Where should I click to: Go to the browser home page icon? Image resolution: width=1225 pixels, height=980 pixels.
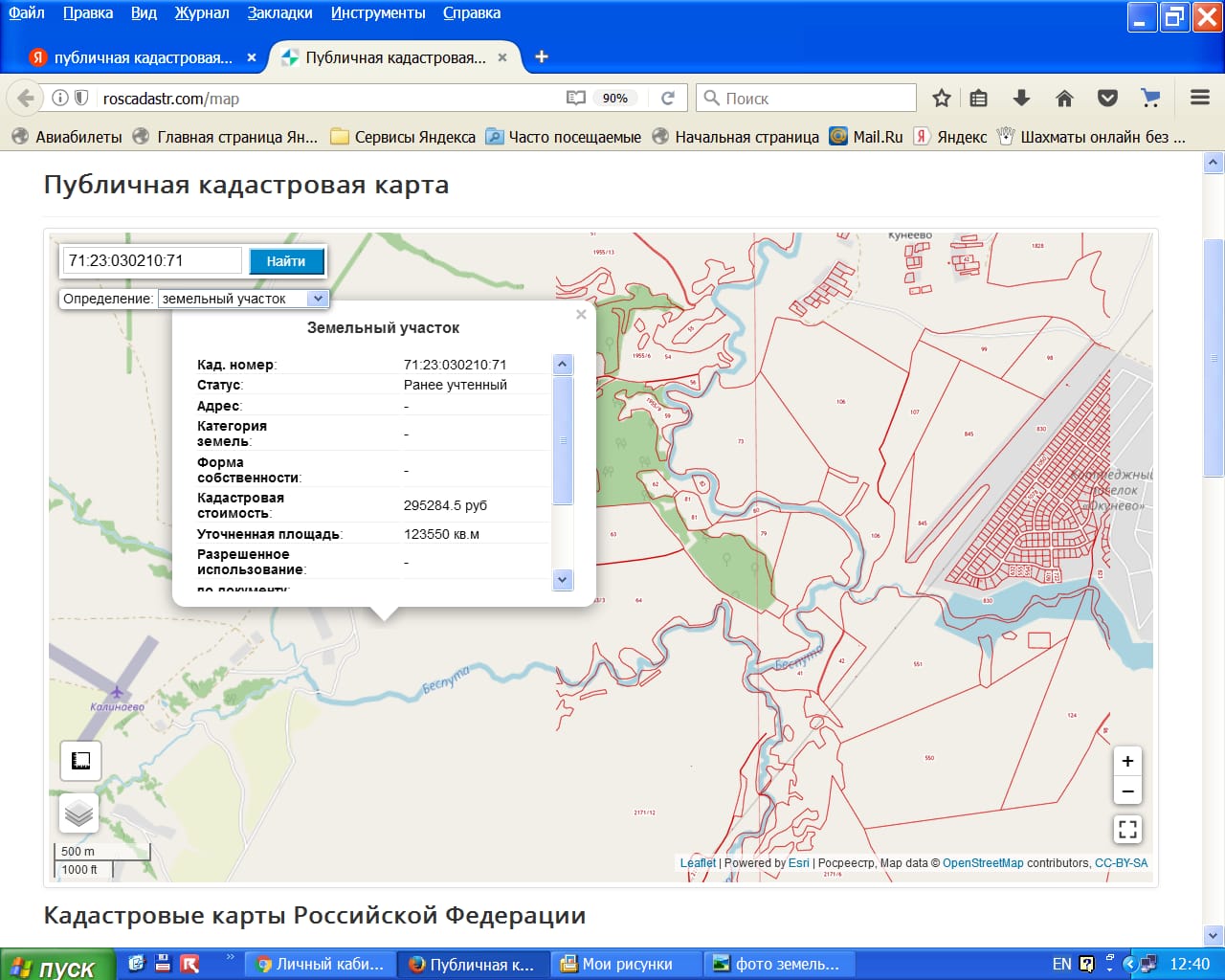(x=1064, y=98)
